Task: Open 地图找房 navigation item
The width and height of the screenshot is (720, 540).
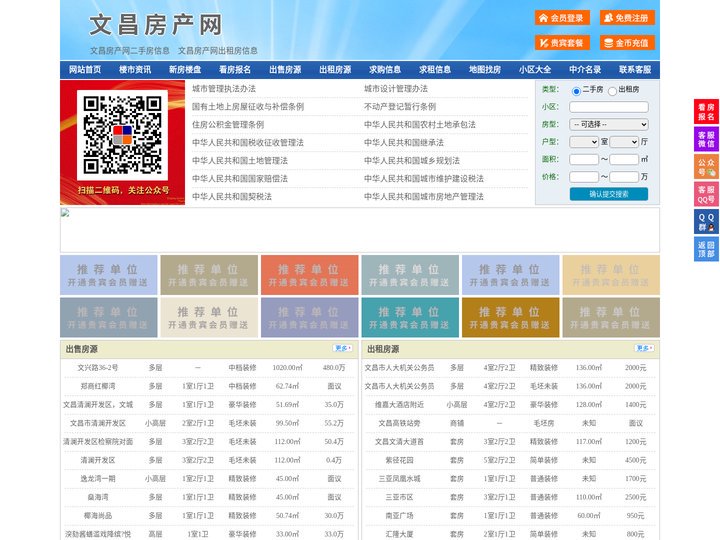Action: [x=485, y=70]
